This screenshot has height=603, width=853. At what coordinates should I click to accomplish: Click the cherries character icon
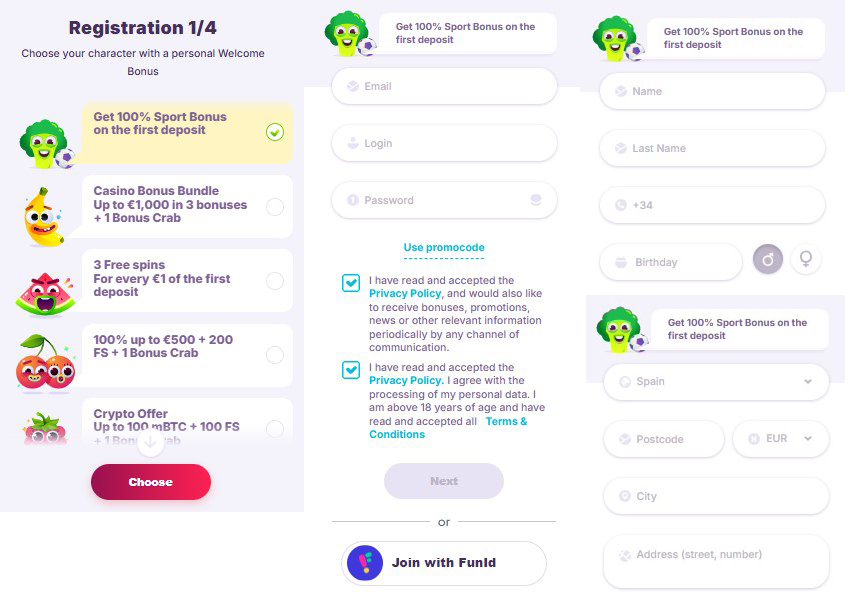45,362
